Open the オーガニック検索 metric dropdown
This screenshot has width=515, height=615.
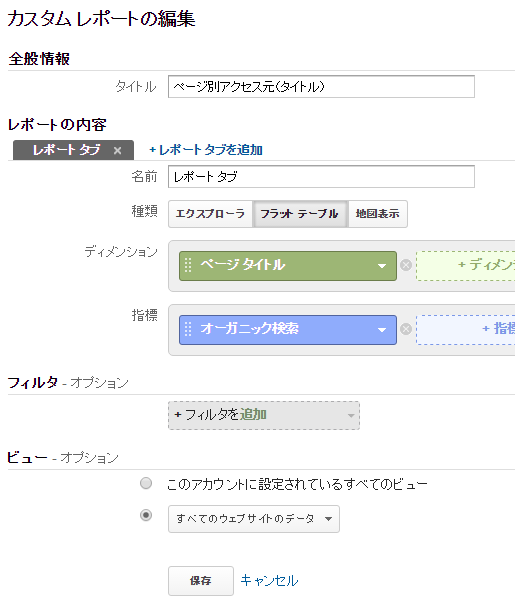coord(382,329)
